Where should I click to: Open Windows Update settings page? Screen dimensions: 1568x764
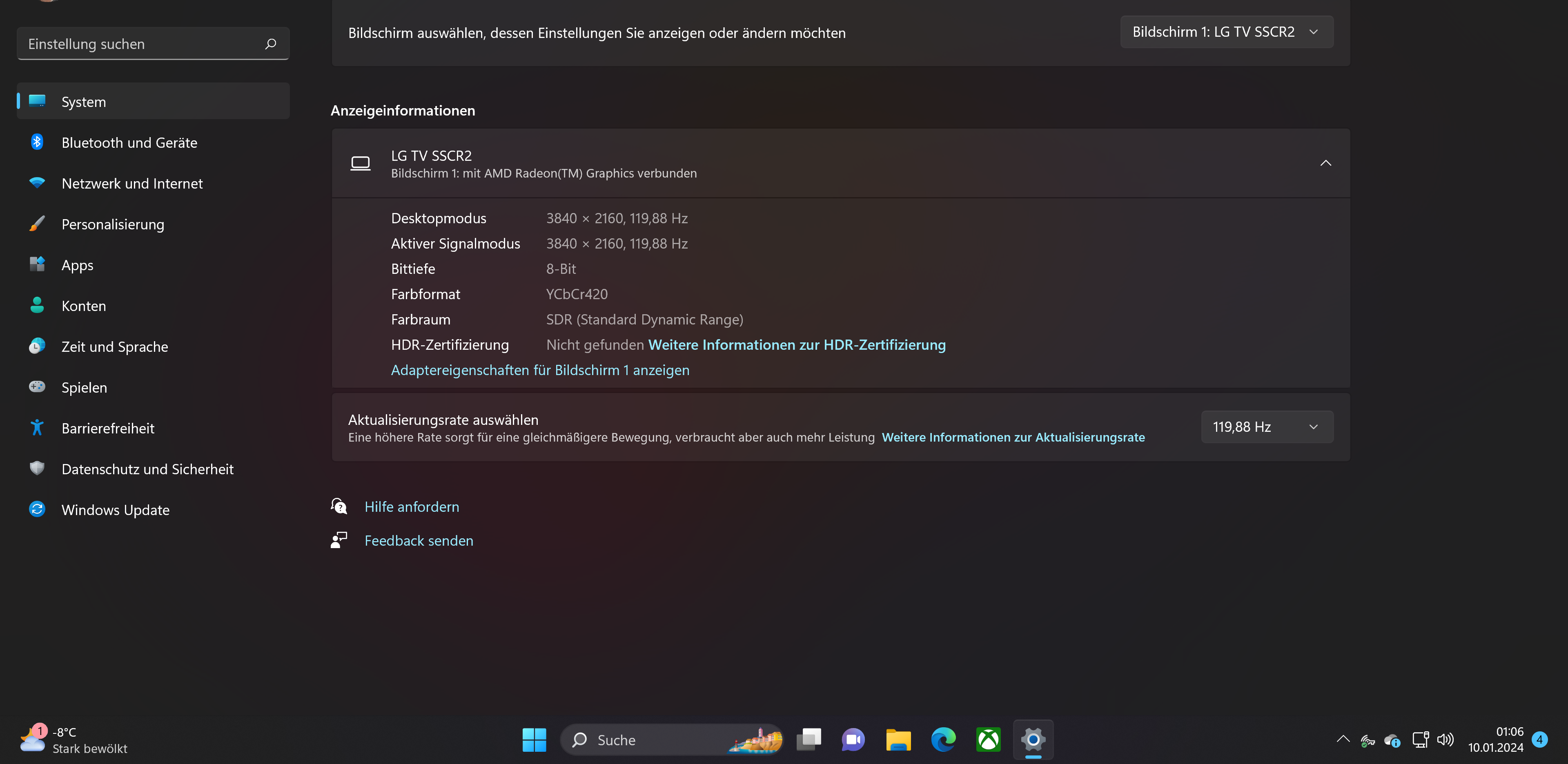(x=115, y=510)
